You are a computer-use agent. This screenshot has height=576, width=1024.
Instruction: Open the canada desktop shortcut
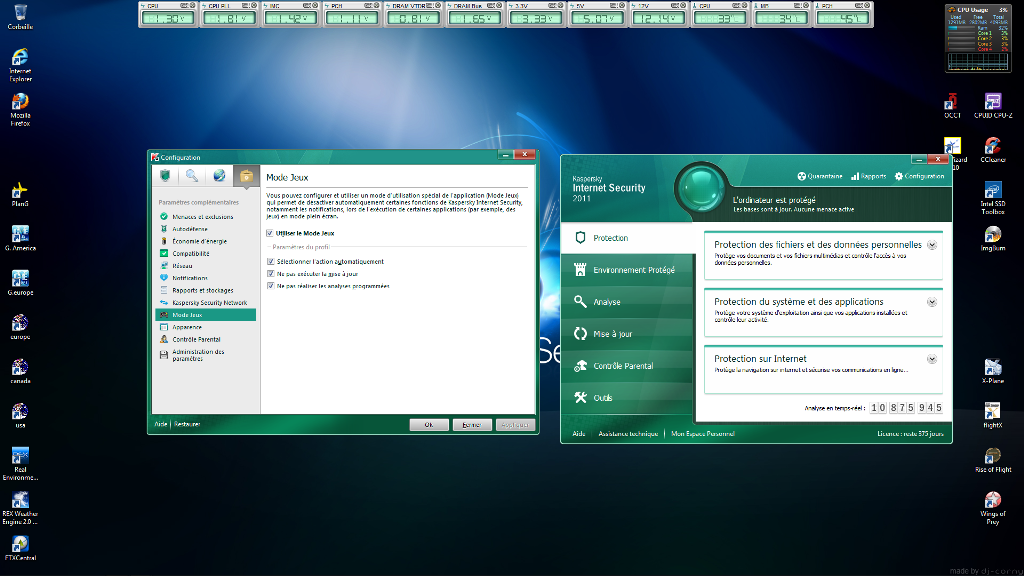(x=20, y=371)
